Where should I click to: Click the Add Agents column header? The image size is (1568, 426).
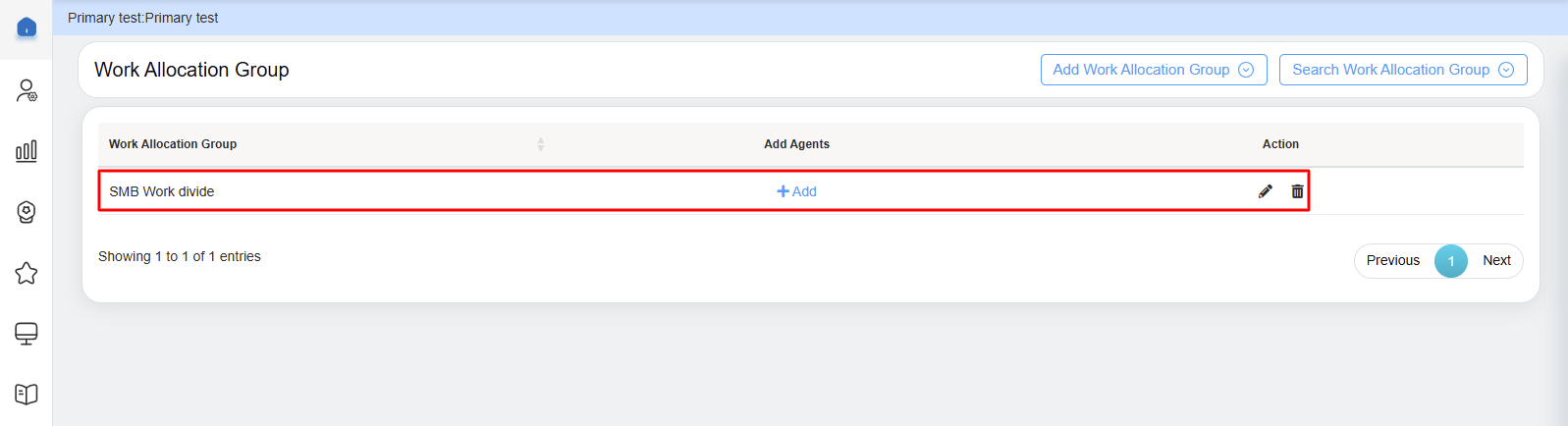[796, 144]
